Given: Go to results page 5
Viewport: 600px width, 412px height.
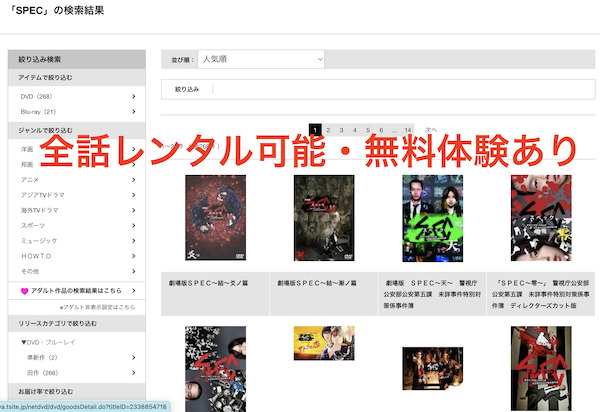Looking at the screenshot, I should [368, 130].
